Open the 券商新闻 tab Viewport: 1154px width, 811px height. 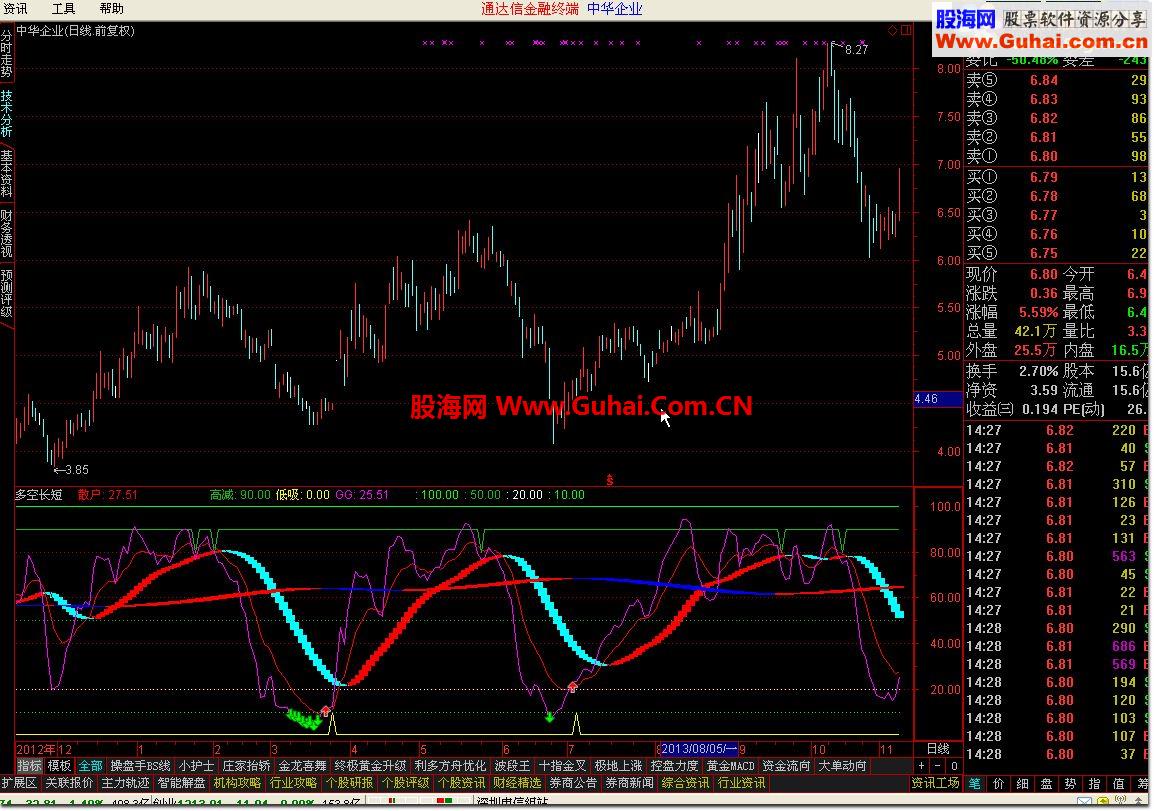(x=629, y=783)
